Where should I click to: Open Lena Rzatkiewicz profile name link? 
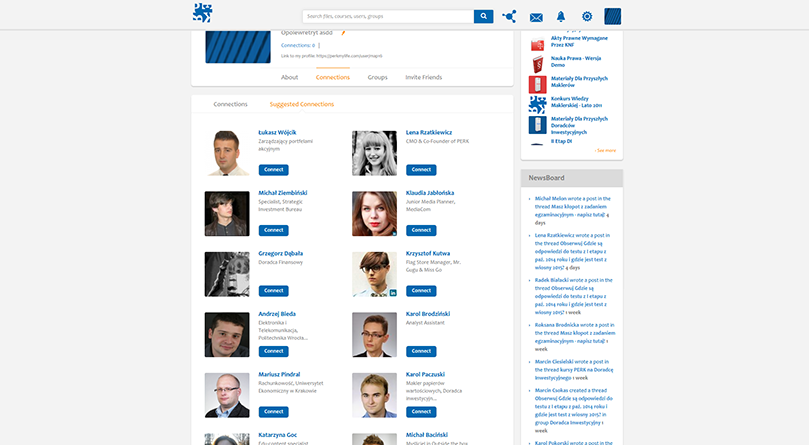coord(429,133)
